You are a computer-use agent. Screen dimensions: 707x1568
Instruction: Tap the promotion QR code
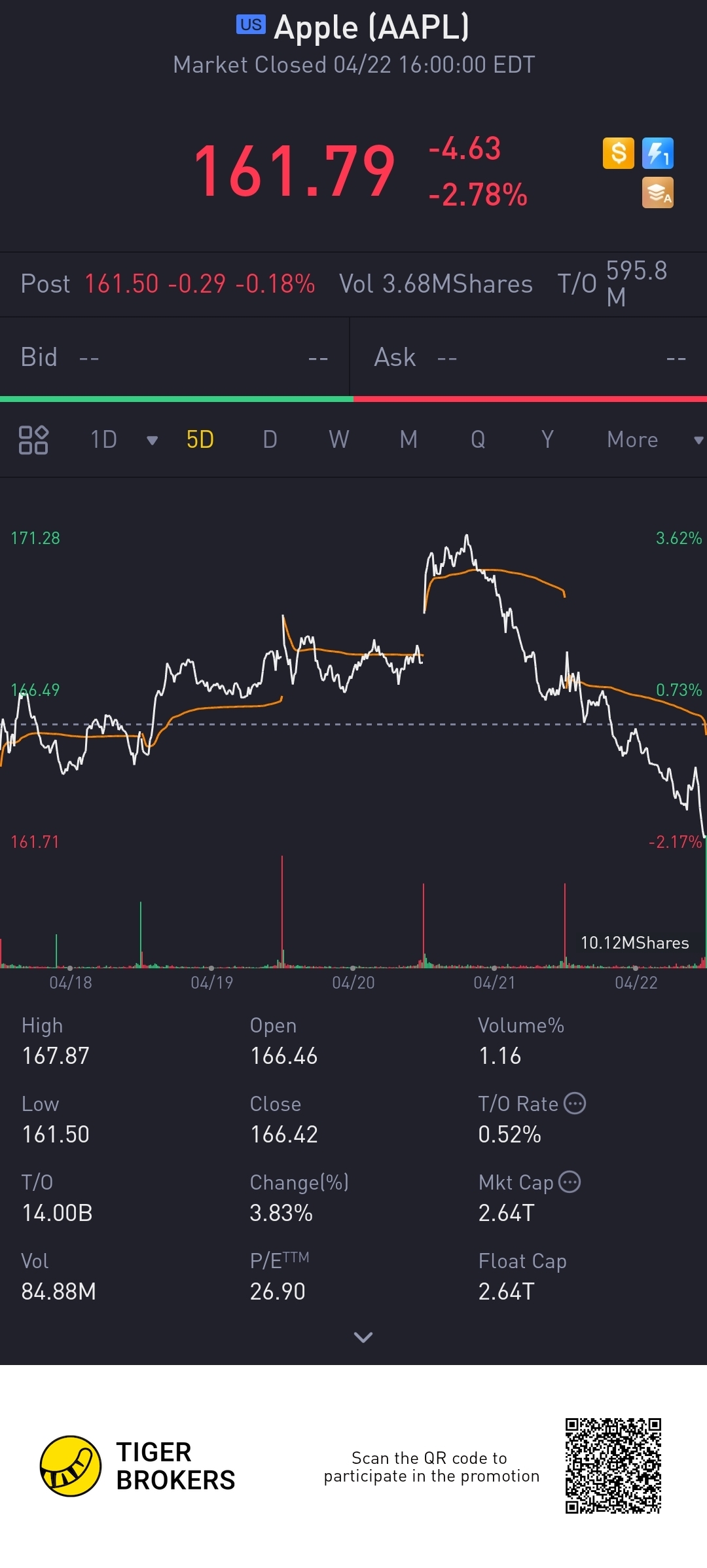point(613,1466)
